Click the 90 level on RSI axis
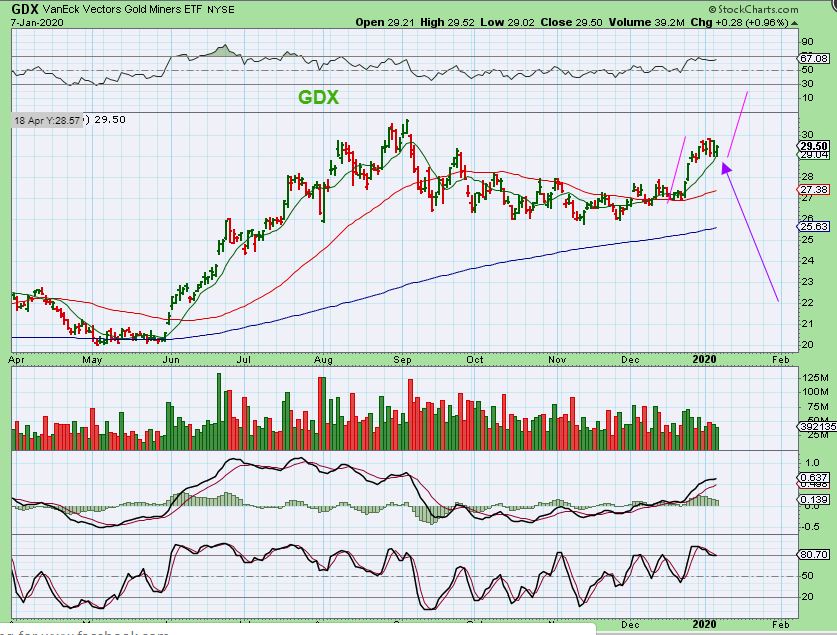This screenshot has height=635, width=837. [808, 42]
